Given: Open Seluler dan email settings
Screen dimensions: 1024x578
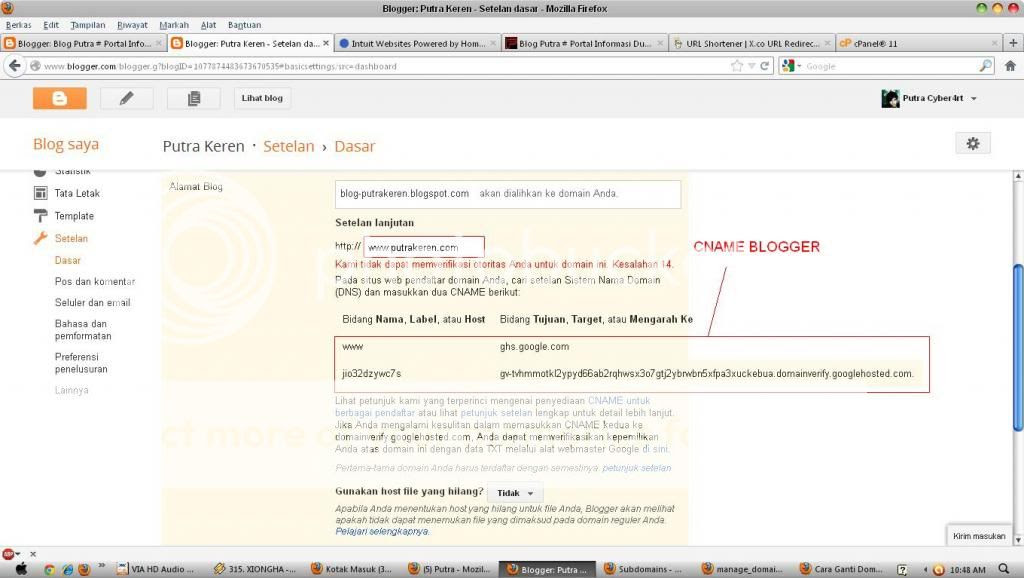Looking at the screenshot, I should coord(93,302).
